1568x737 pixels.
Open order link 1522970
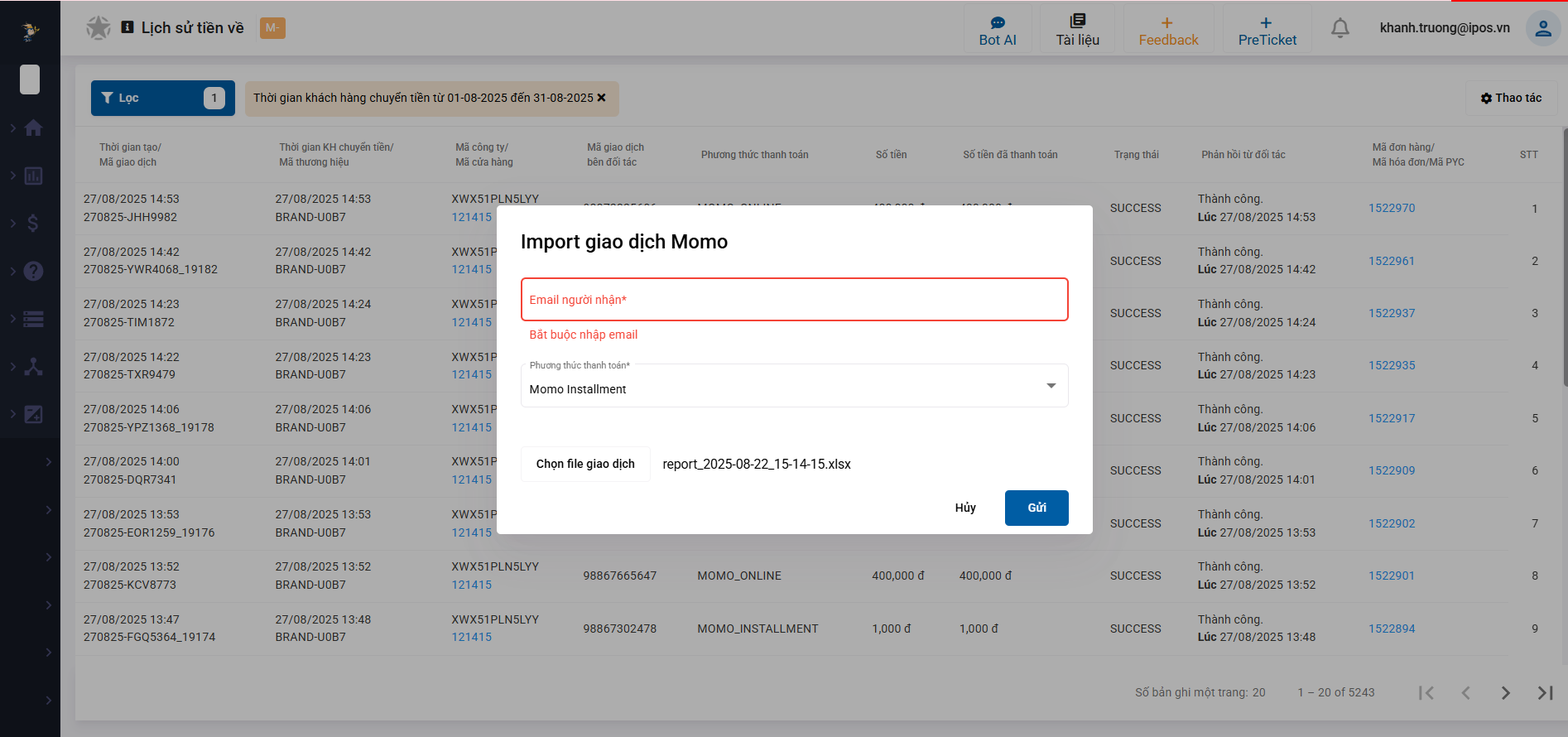(1392, 208)
